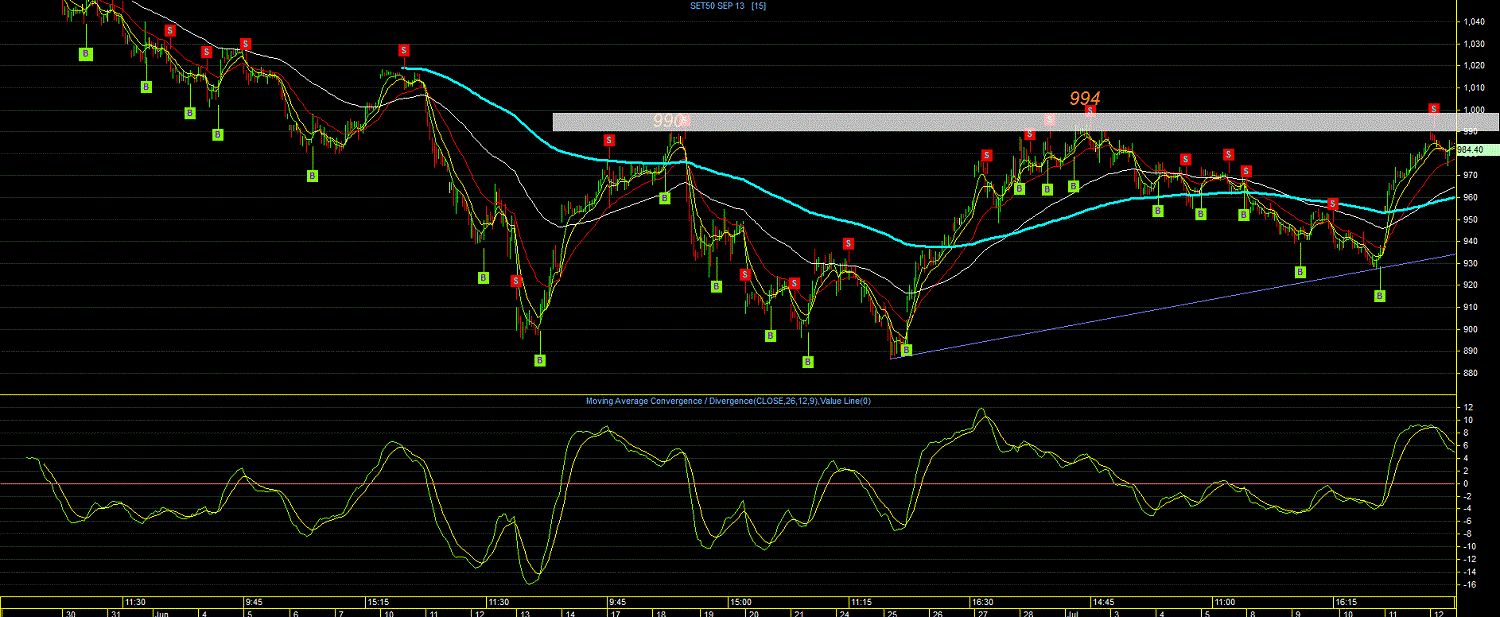Click the rightmost B buy marker near 915
The image size is (1500, 617).
(x=1380, y=295)
